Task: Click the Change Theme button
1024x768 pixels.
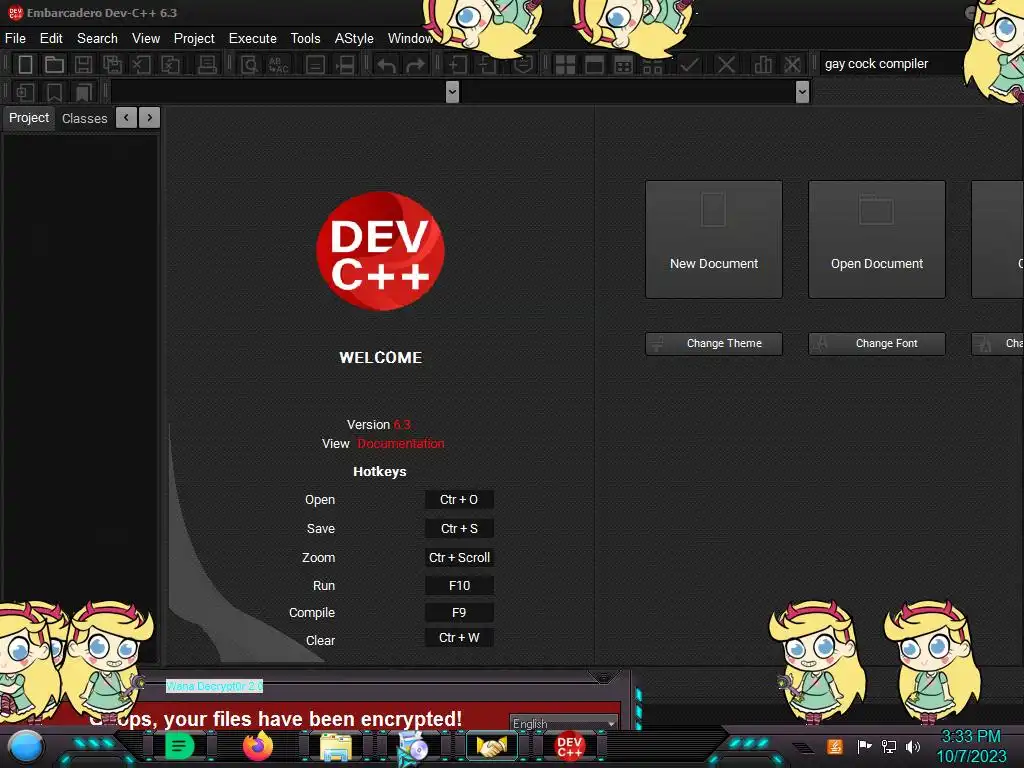Action: (714, 344)
